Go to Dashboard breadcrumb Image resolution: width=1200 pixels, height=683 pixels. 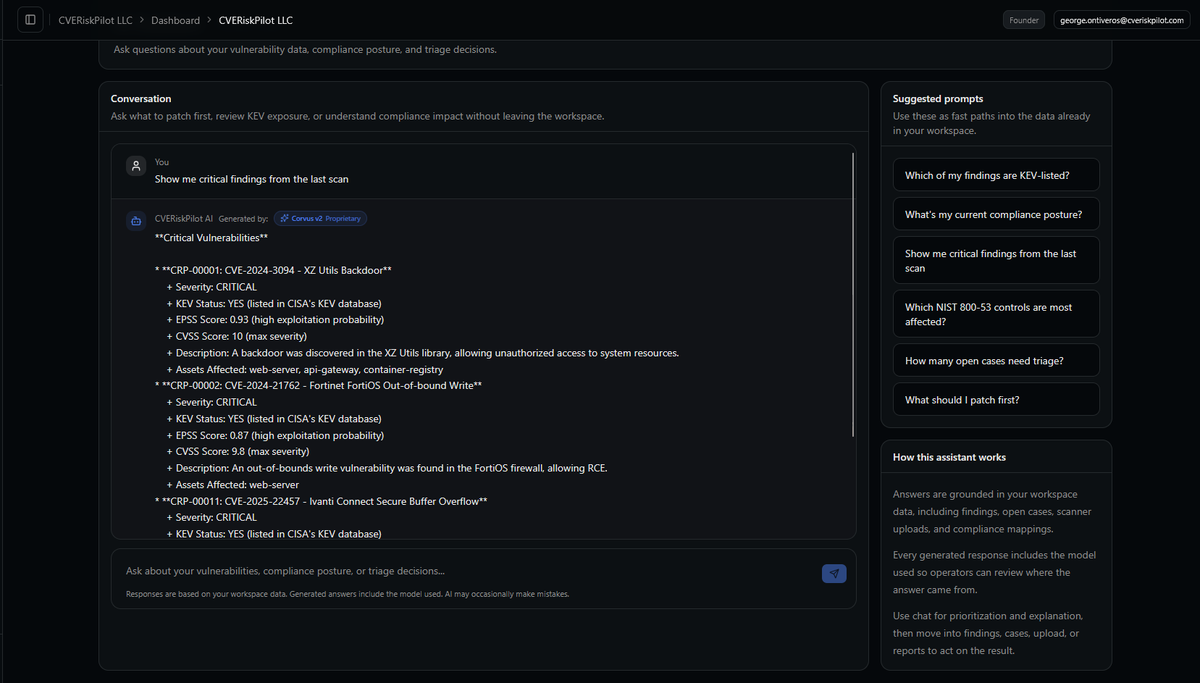pos(175,20)
